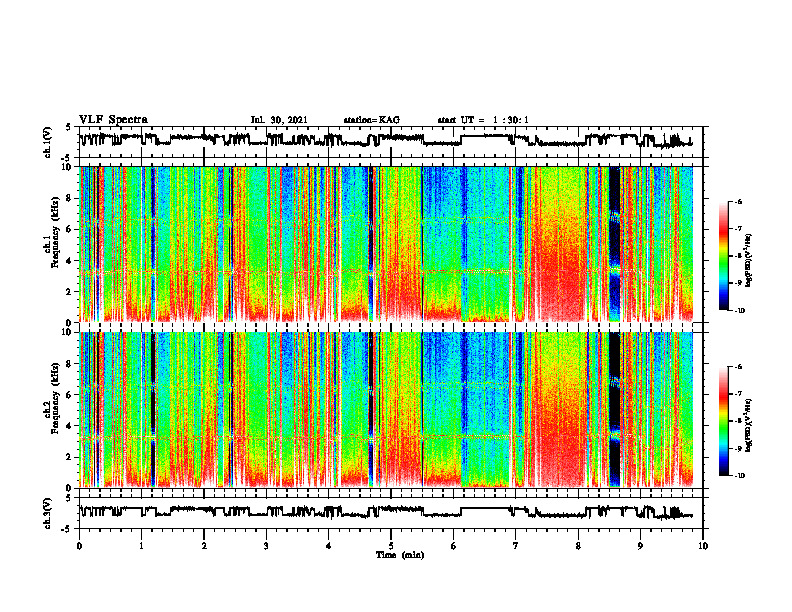Click time axis tick label "1"
This screenshot has height=612, width=792.
click(x=141, y=546)
